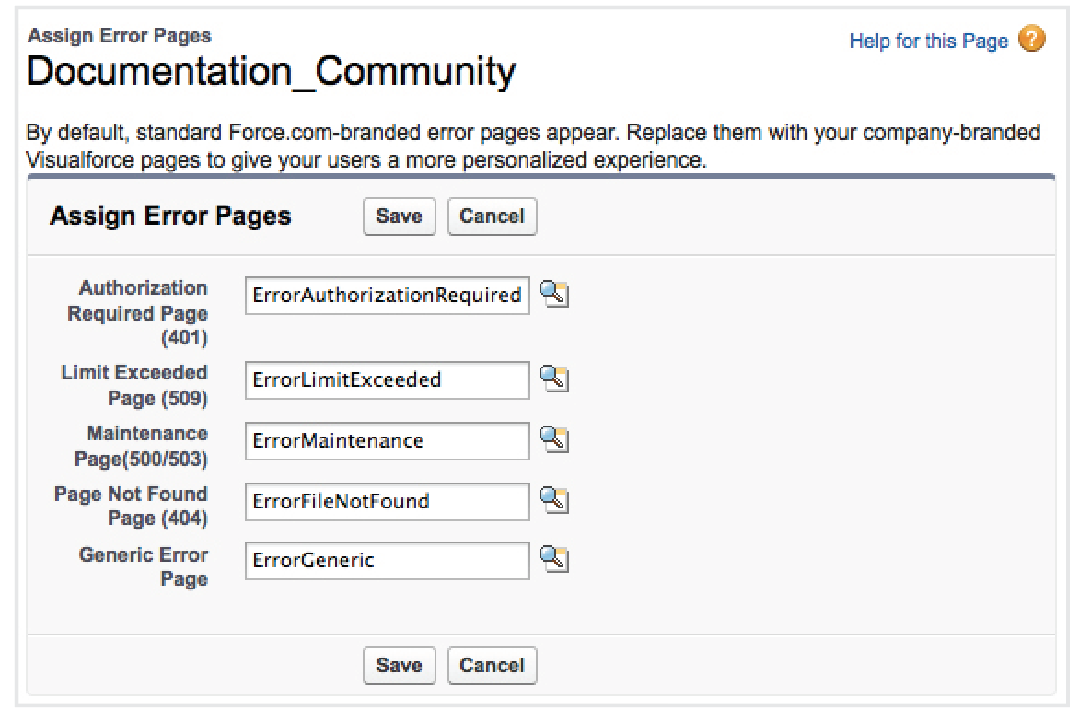Open lookup for Maintenance Page field

[x=554, y=439]
